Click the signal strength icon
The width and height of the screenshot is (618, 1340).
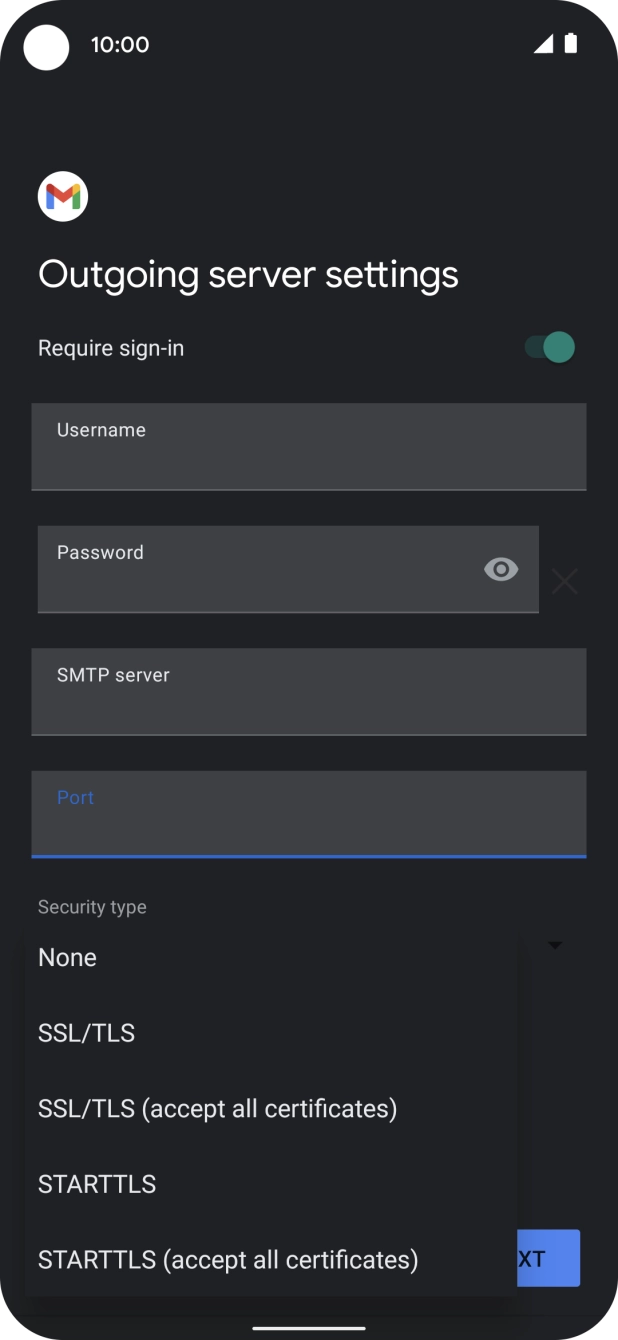tap(544, 44)
